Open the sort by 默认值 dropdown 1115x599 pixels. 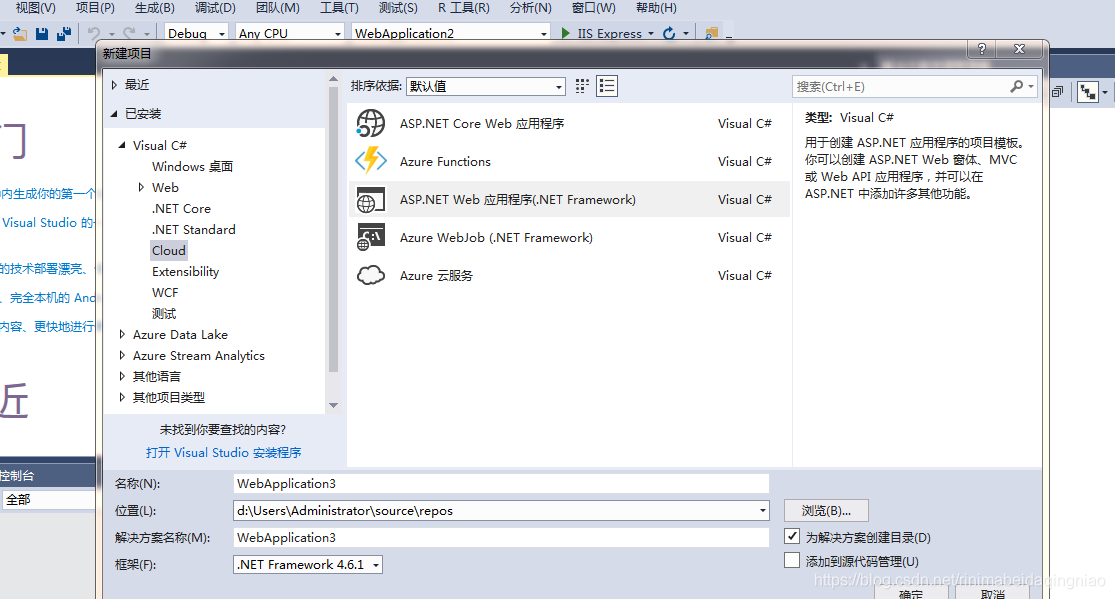point(486,86)
